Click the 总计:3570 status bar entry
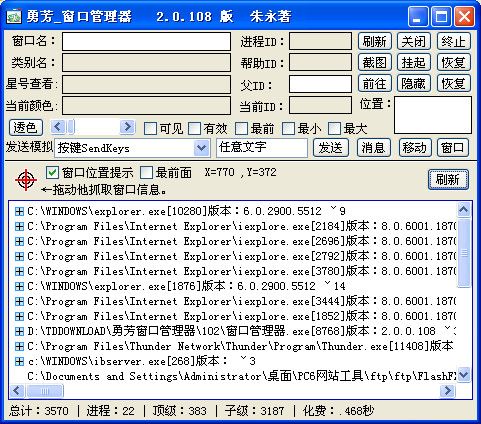 click(38, 411)
